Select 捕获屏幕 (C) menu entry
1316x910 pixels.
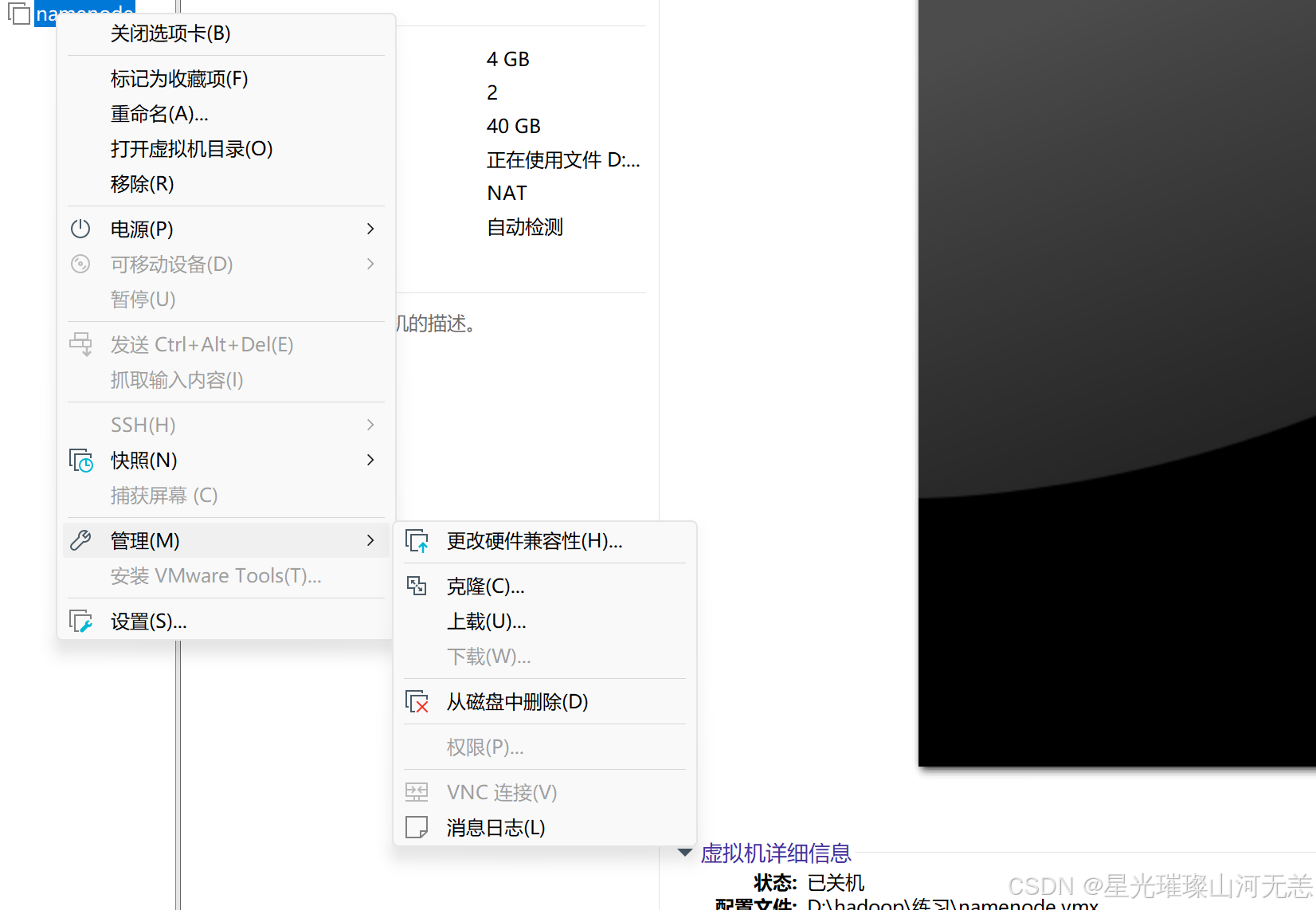(x=226, y=496)
